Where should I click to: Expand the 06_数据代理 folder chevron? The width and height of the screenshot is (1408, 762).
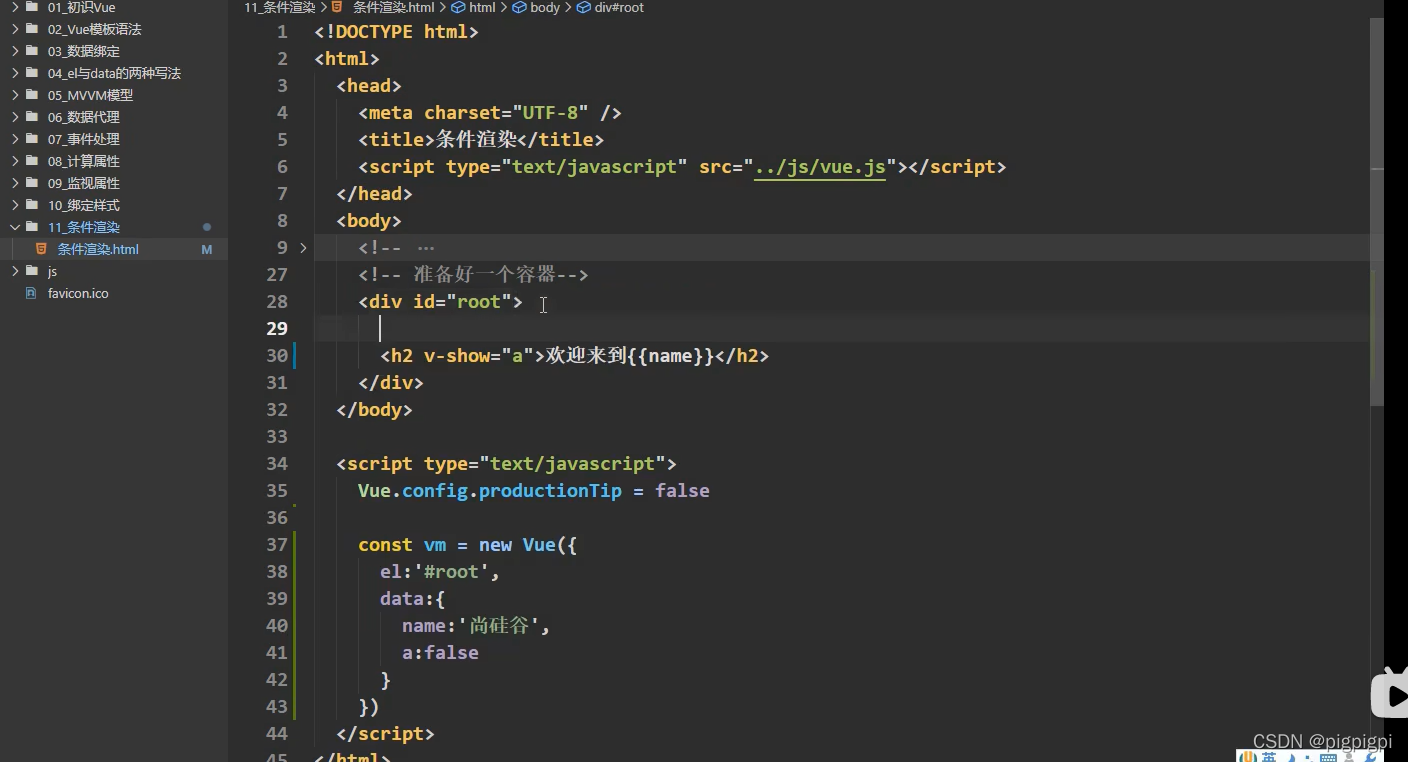point(15,117)
